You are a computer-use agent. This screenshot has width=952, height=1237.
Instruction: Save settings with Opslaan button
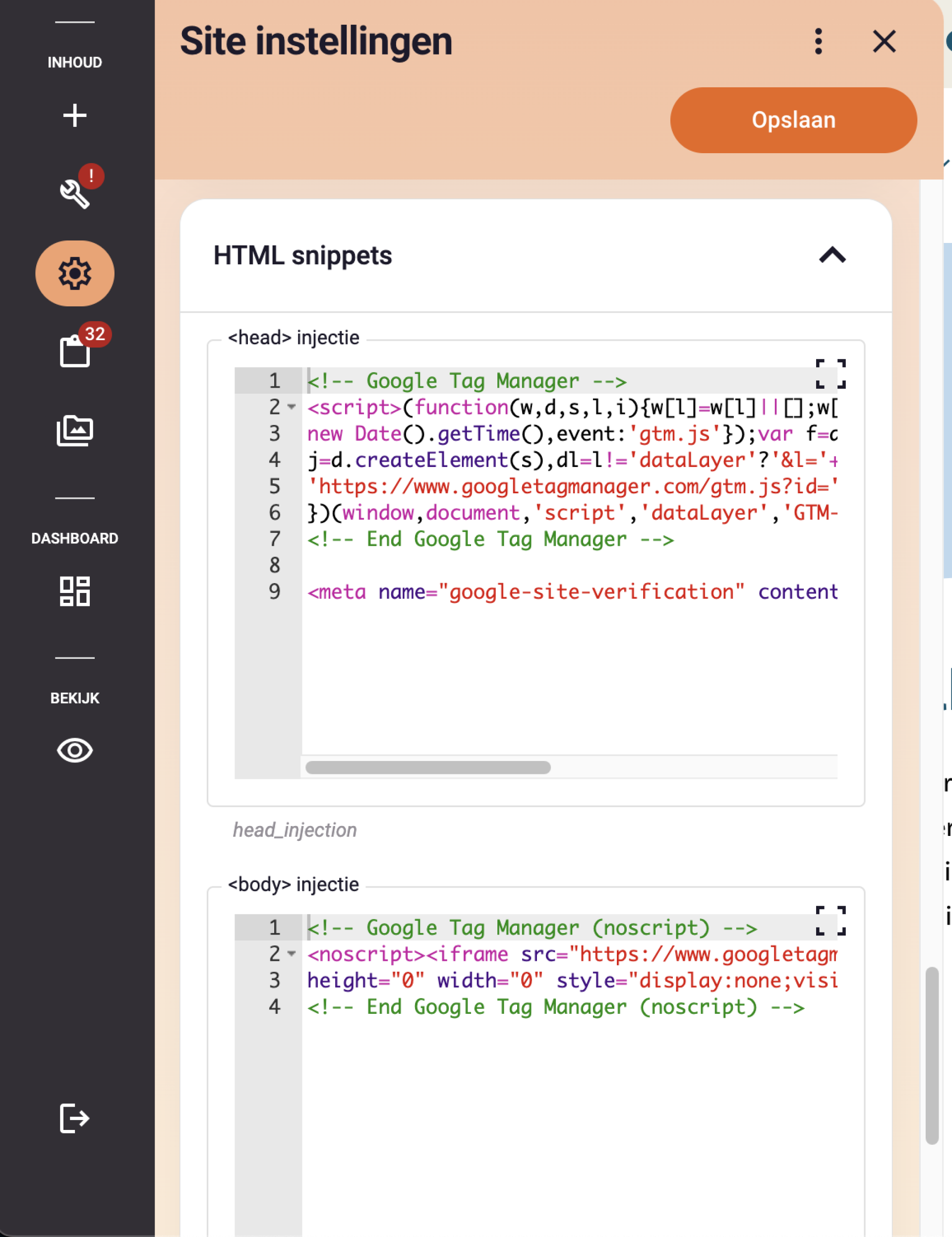click(793, 120)
